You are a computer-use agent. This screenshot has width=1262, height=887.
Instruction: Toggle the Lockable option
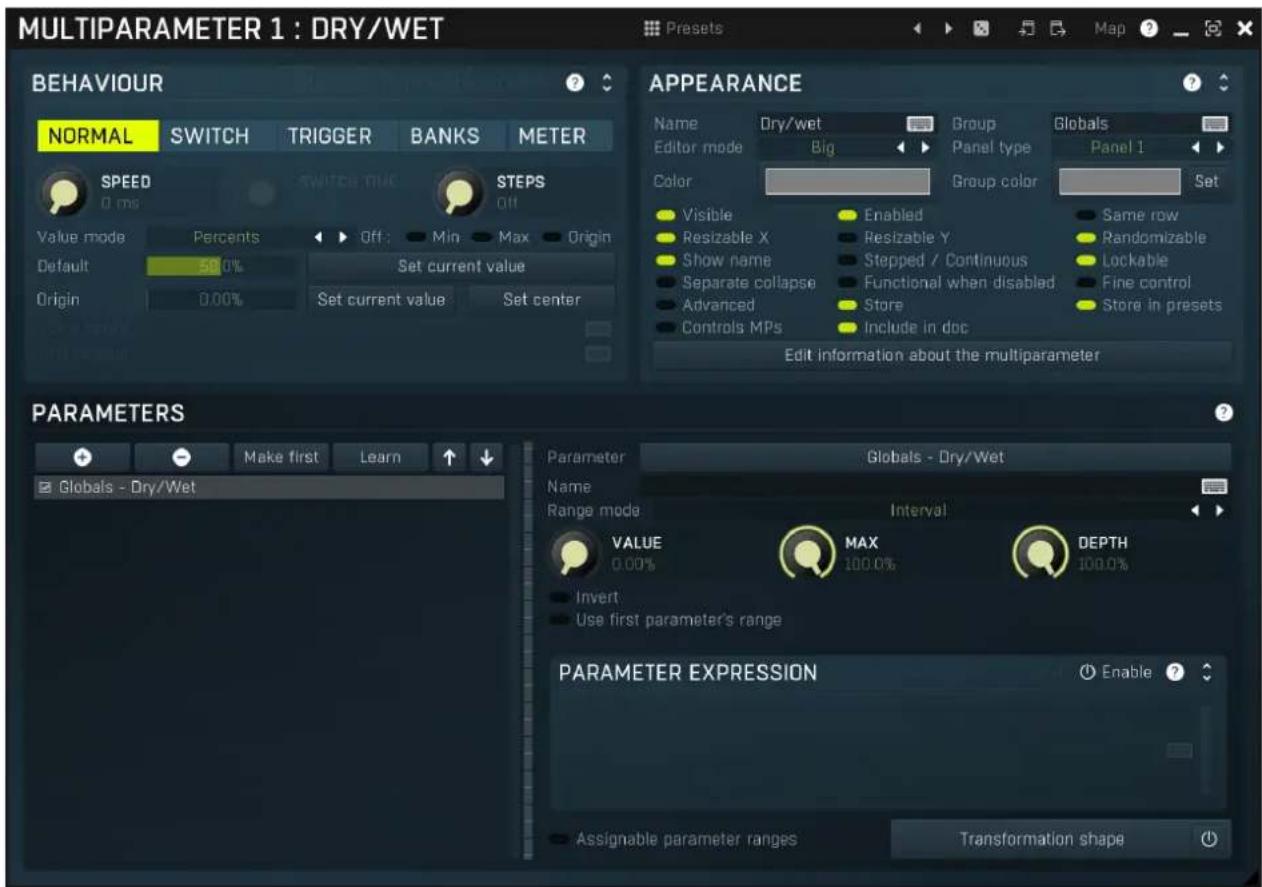(1119, 260)
